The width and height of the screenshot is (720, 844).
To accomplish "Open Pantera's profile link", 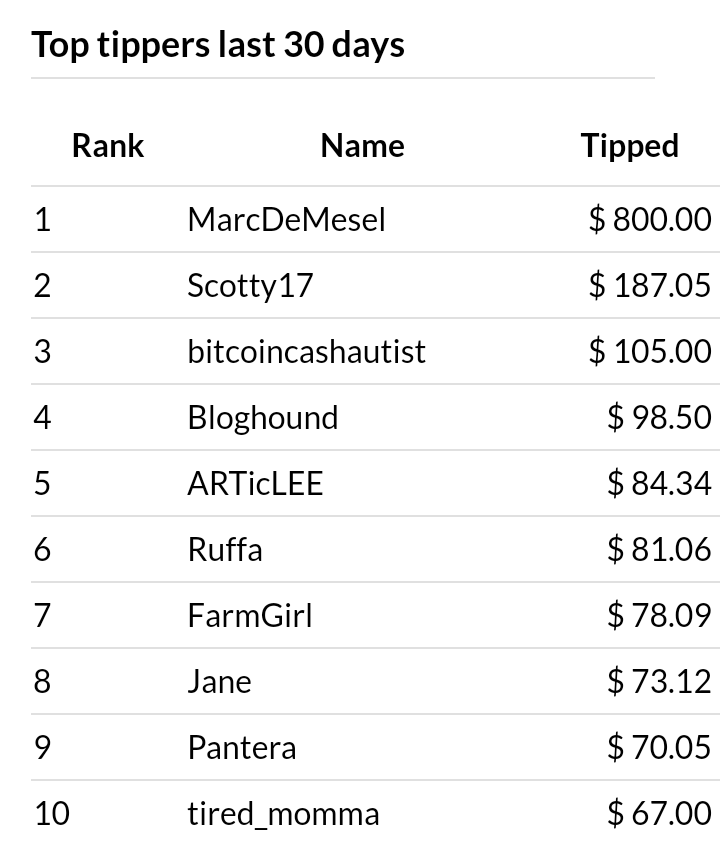I will point(242,748).
